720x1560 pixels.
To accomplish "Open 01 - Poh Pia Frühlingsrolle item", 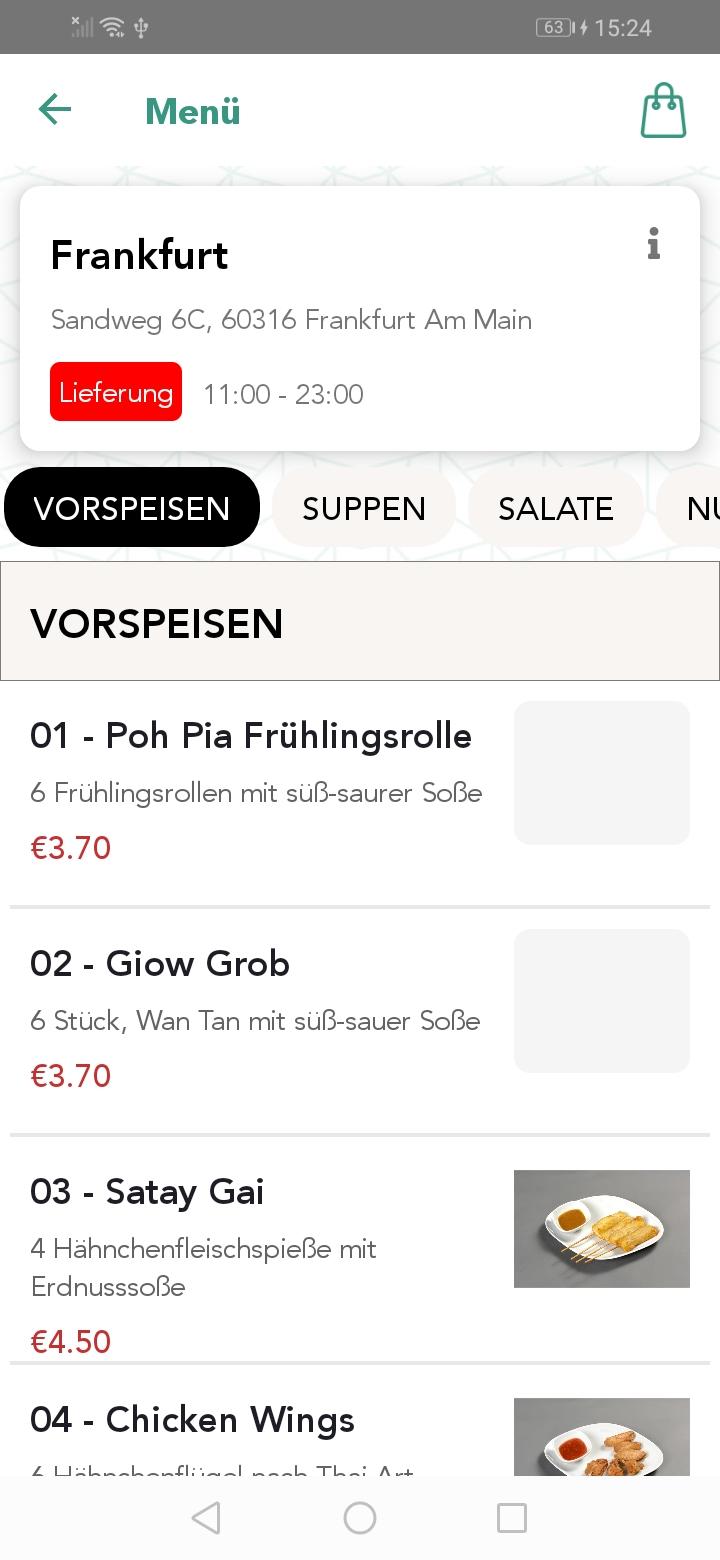I will (x=251, y=736).
